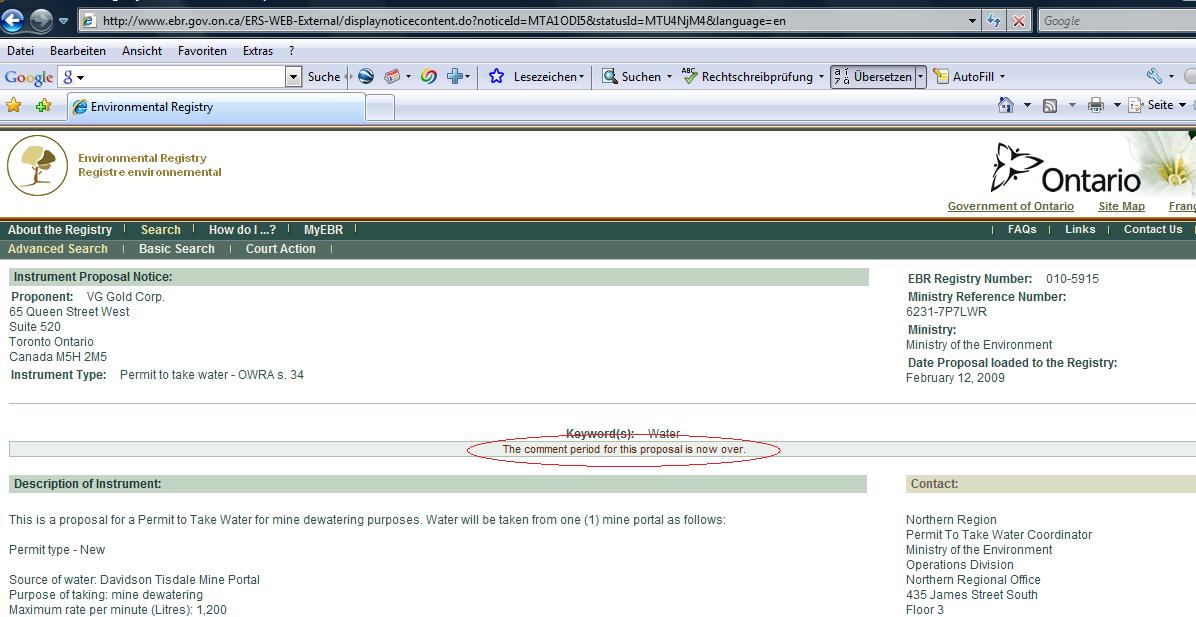Screen dimensions: 1196x617
Task: Click the Google search box in browser
Action: (x=1117, y=21)
